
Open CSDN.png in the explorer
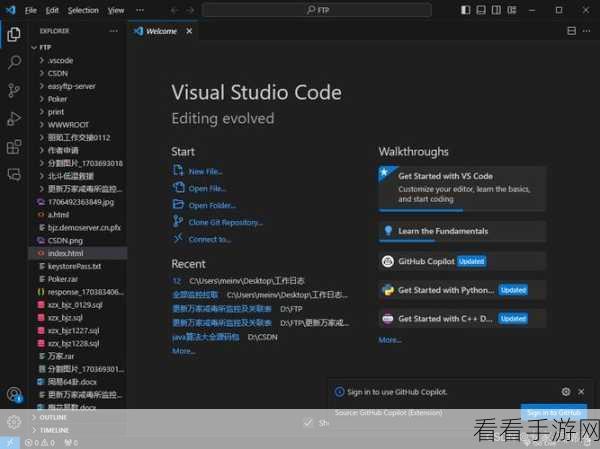pos(78,240)
